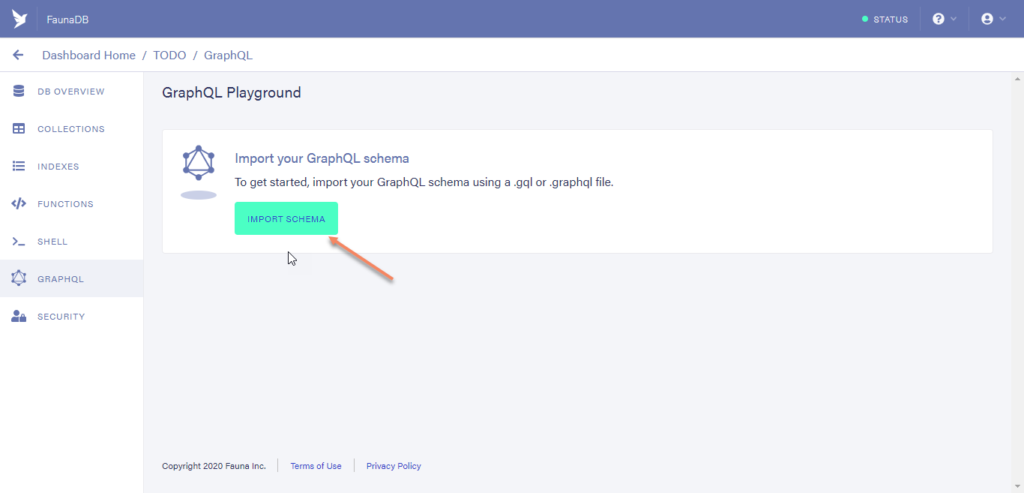
Task: Click the 'Import your GraphQL schema' heading
Action: [x=322, y=159]
